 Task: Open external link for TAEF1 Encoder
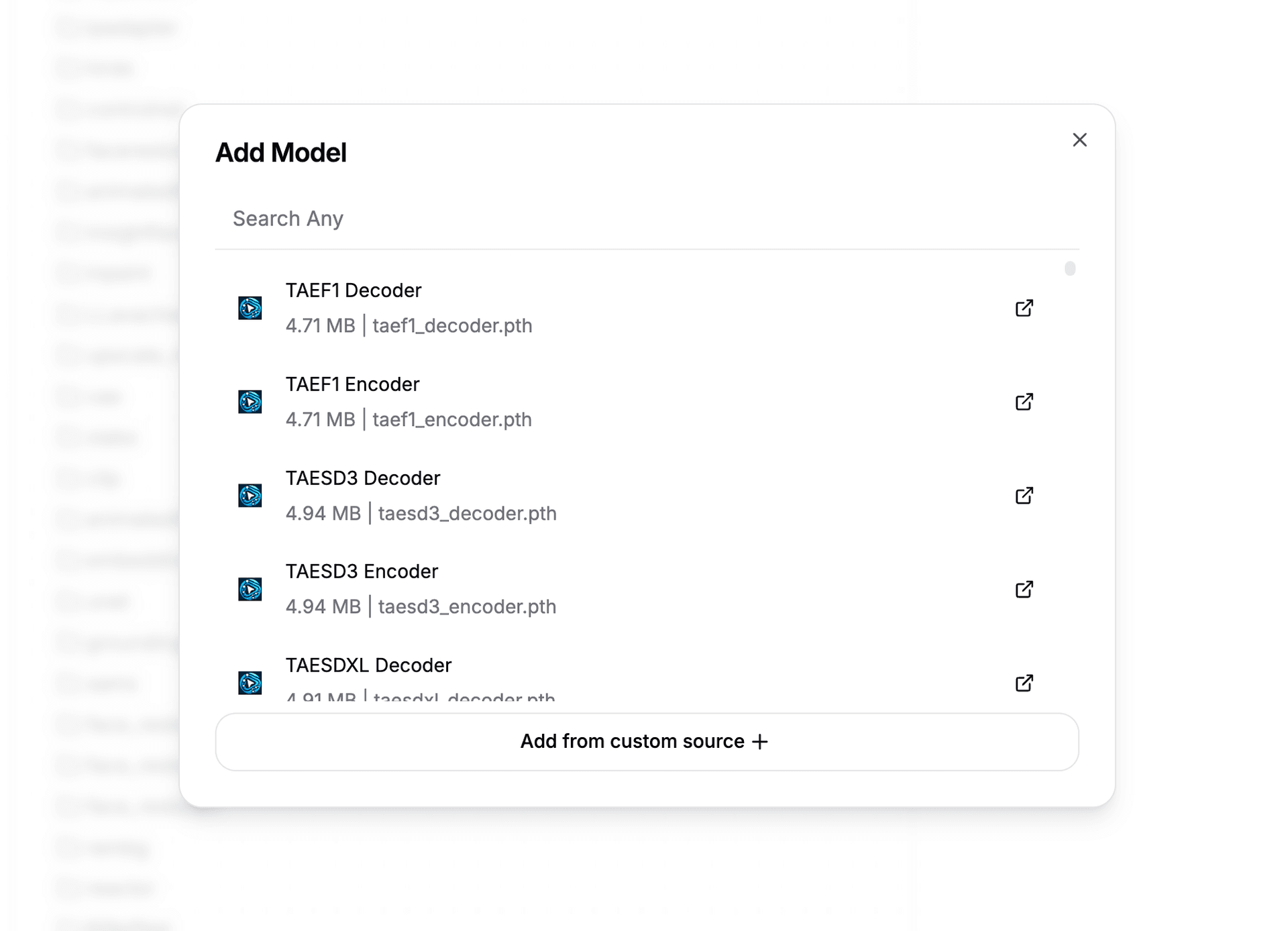point(1024,402)
